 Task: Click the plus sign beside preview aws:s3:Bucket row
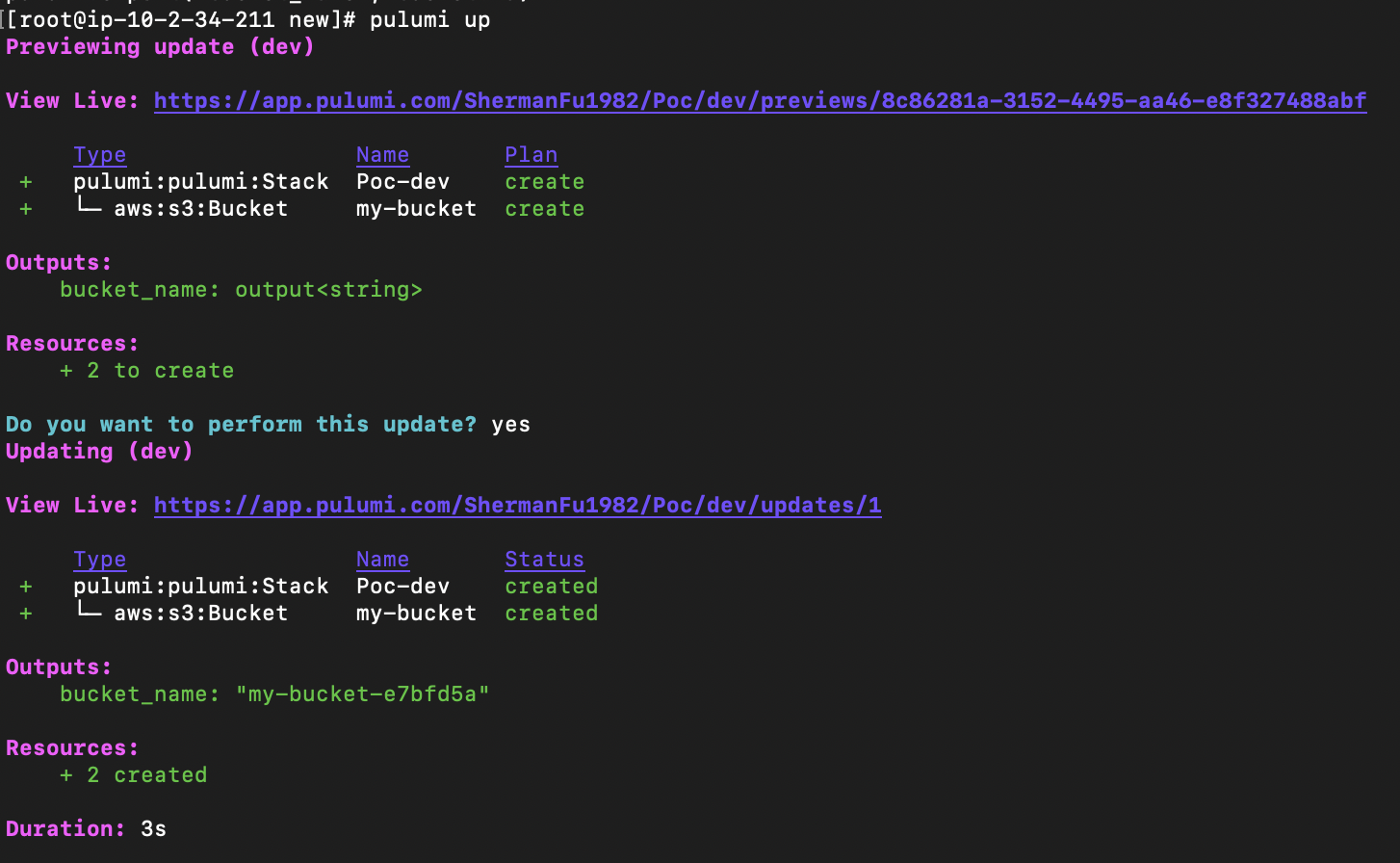pyautogui.click(x=26, y=209)
